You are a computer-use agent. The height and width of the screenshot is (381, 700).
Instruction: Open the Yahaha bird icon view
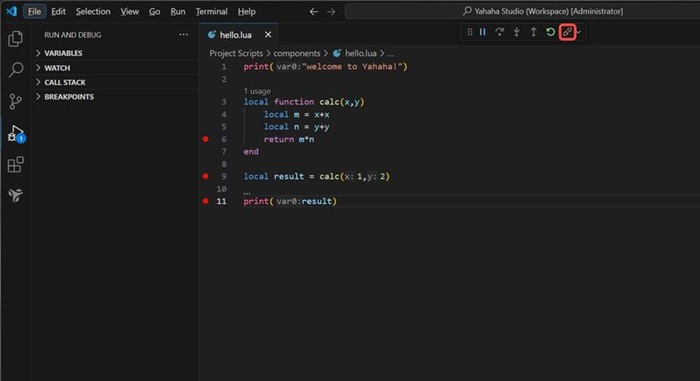point(15,195)
